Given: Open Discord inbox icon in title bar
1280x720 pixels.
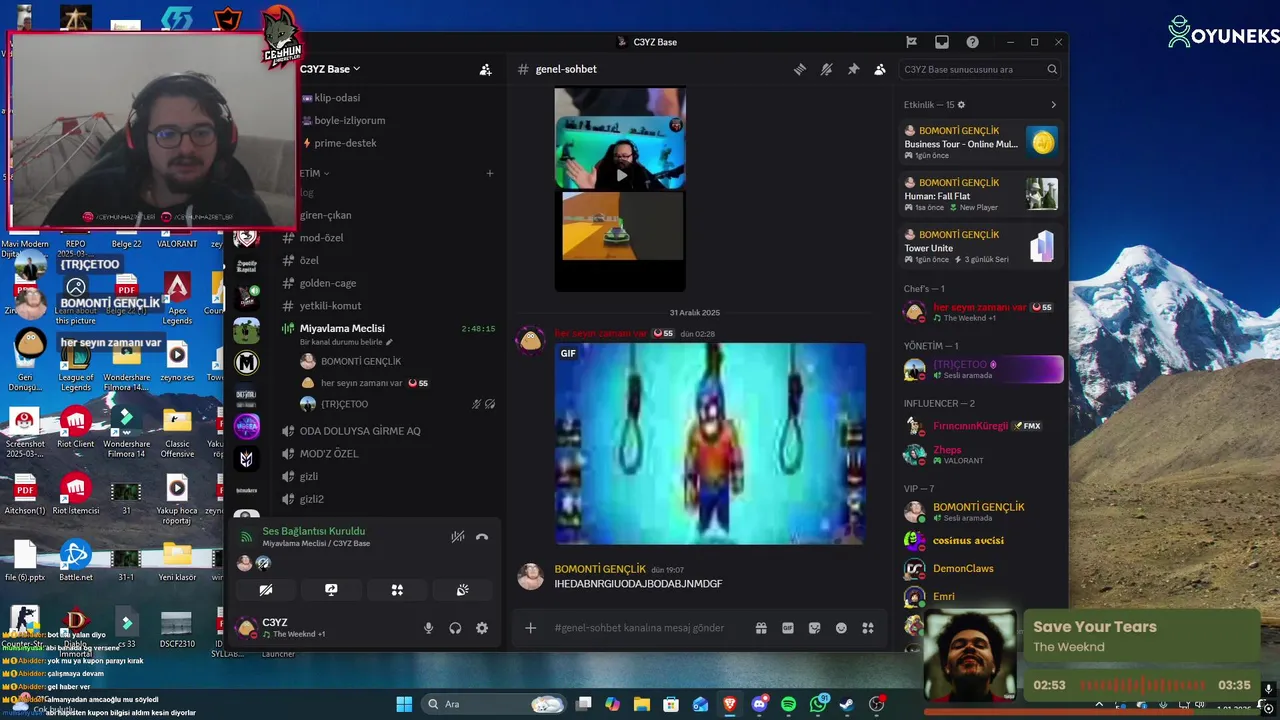Looking at the screenshot, I should click(x=942, y=42).
